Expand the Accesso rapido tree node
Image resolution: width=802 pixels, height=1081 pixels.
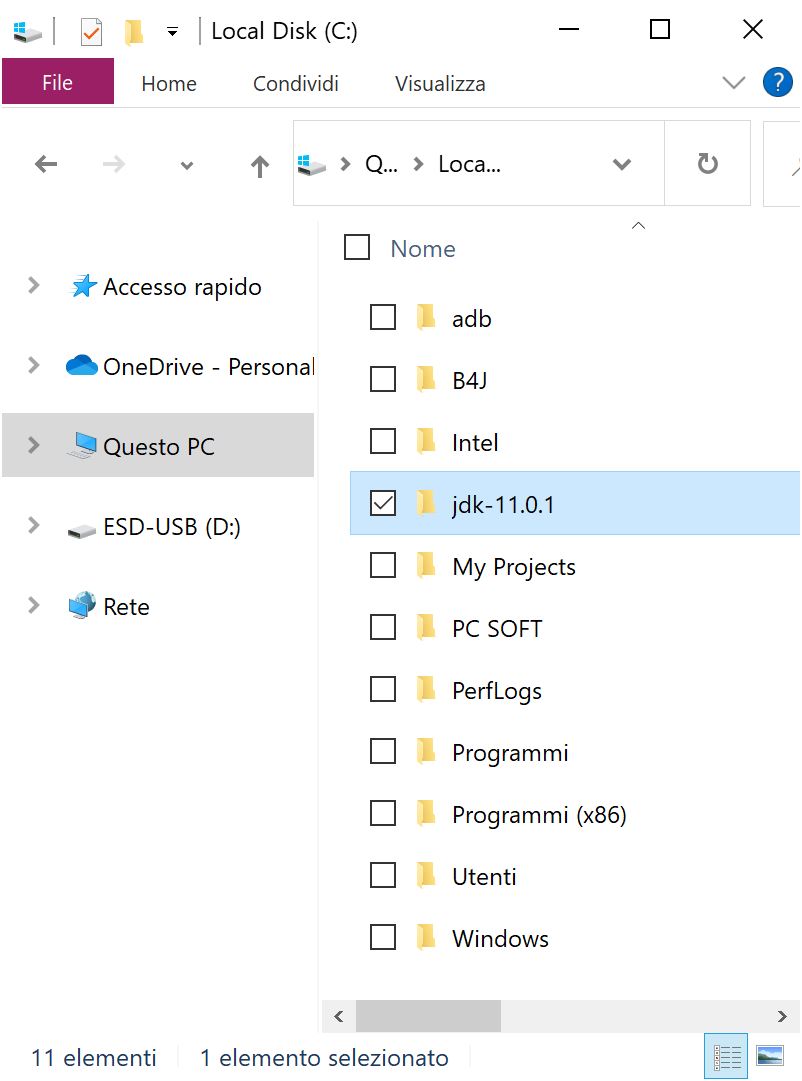pyautogui.click(x=34, y=286)
